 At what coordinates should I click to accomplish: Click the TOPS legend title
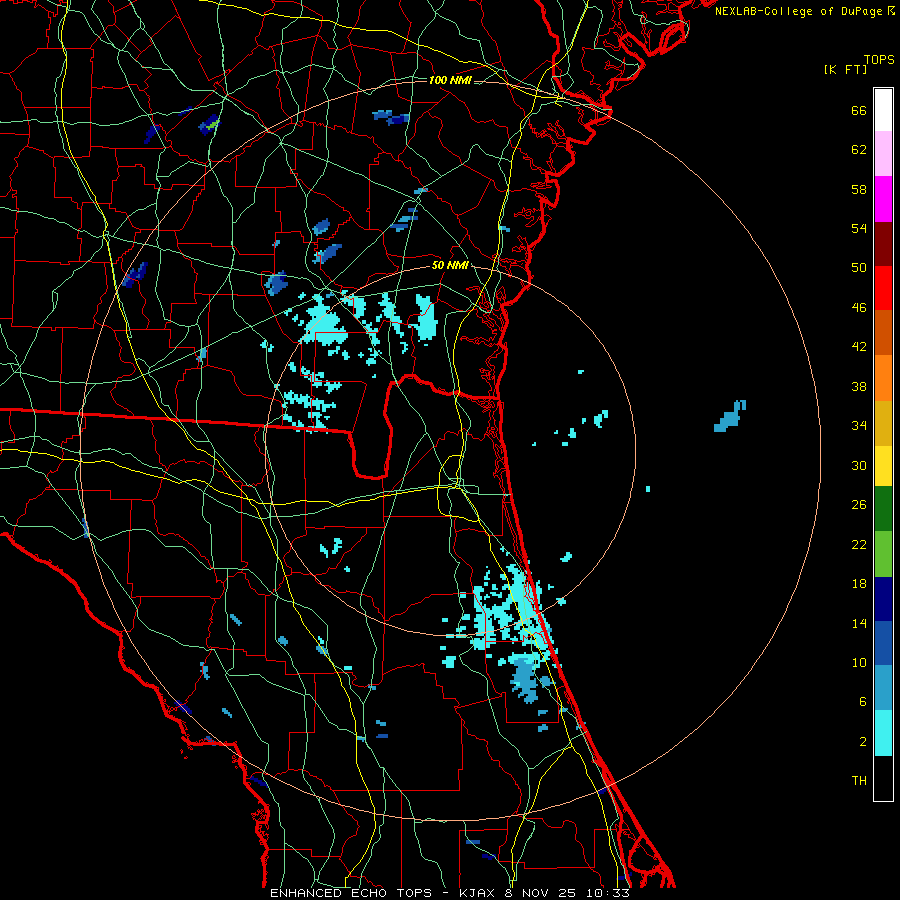pos(879,60)
